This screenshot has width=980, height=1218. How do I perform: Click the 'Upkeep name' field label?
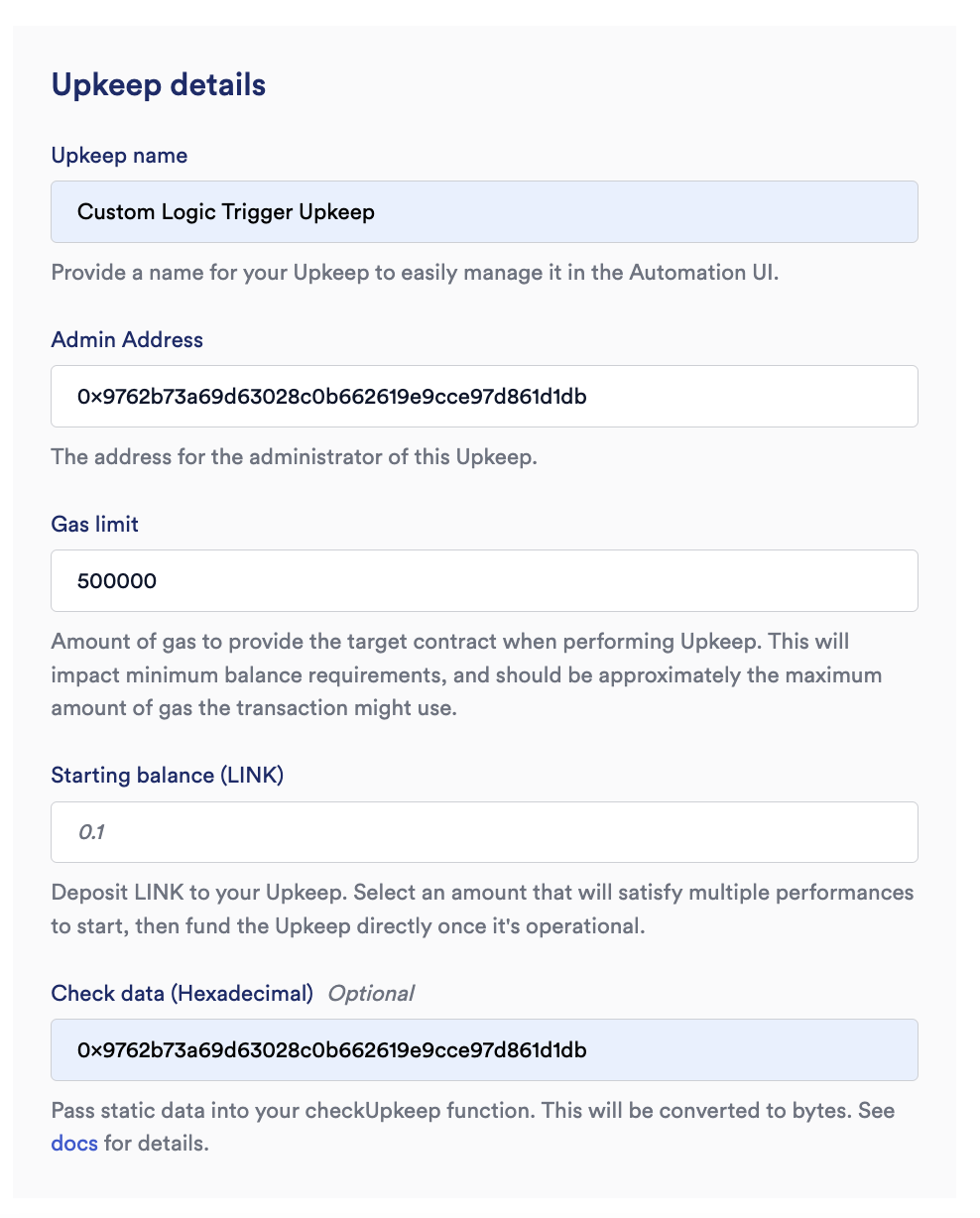point(119,156)
